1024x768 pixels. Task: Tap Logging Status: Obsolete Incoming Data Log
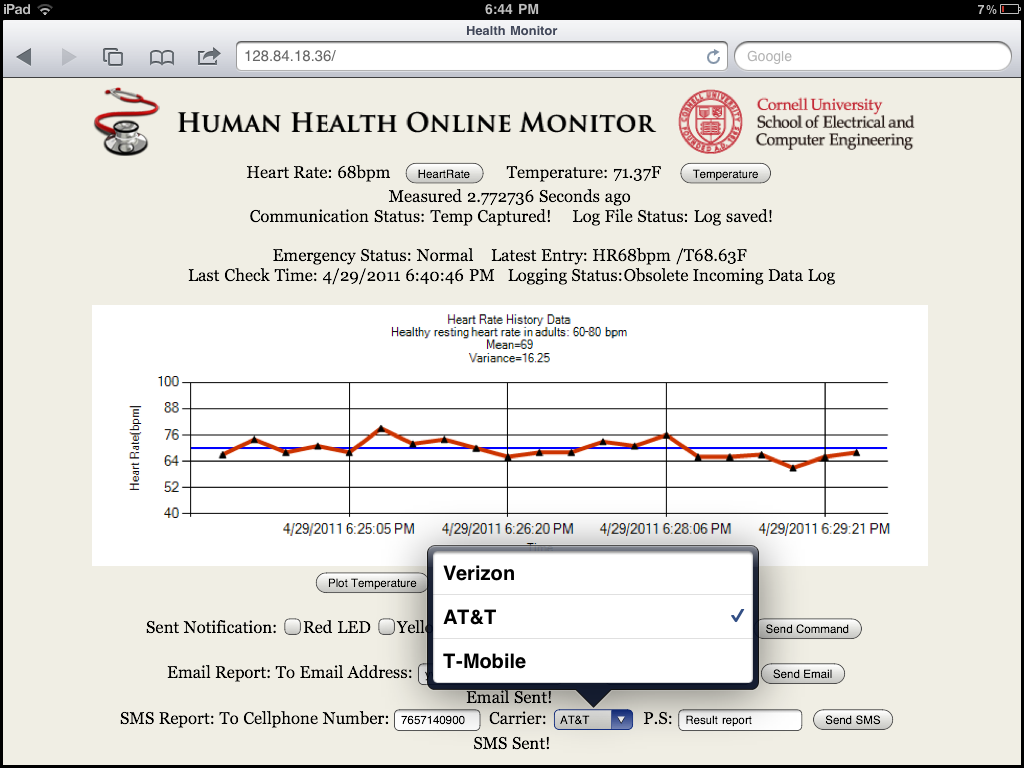pos(671,275)
